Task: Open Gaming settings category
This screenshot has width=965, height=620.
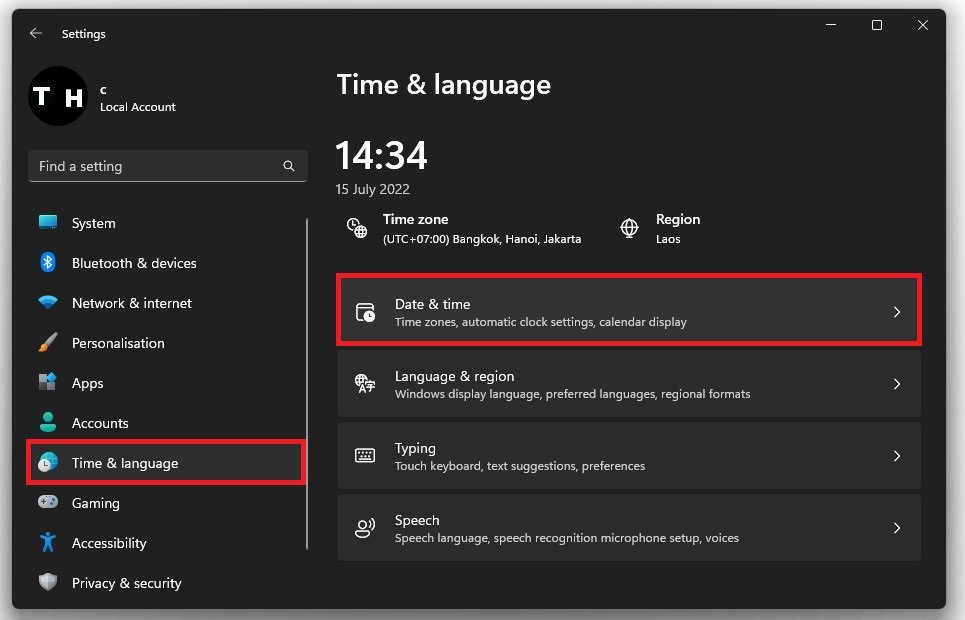Action: coord(166,503)
